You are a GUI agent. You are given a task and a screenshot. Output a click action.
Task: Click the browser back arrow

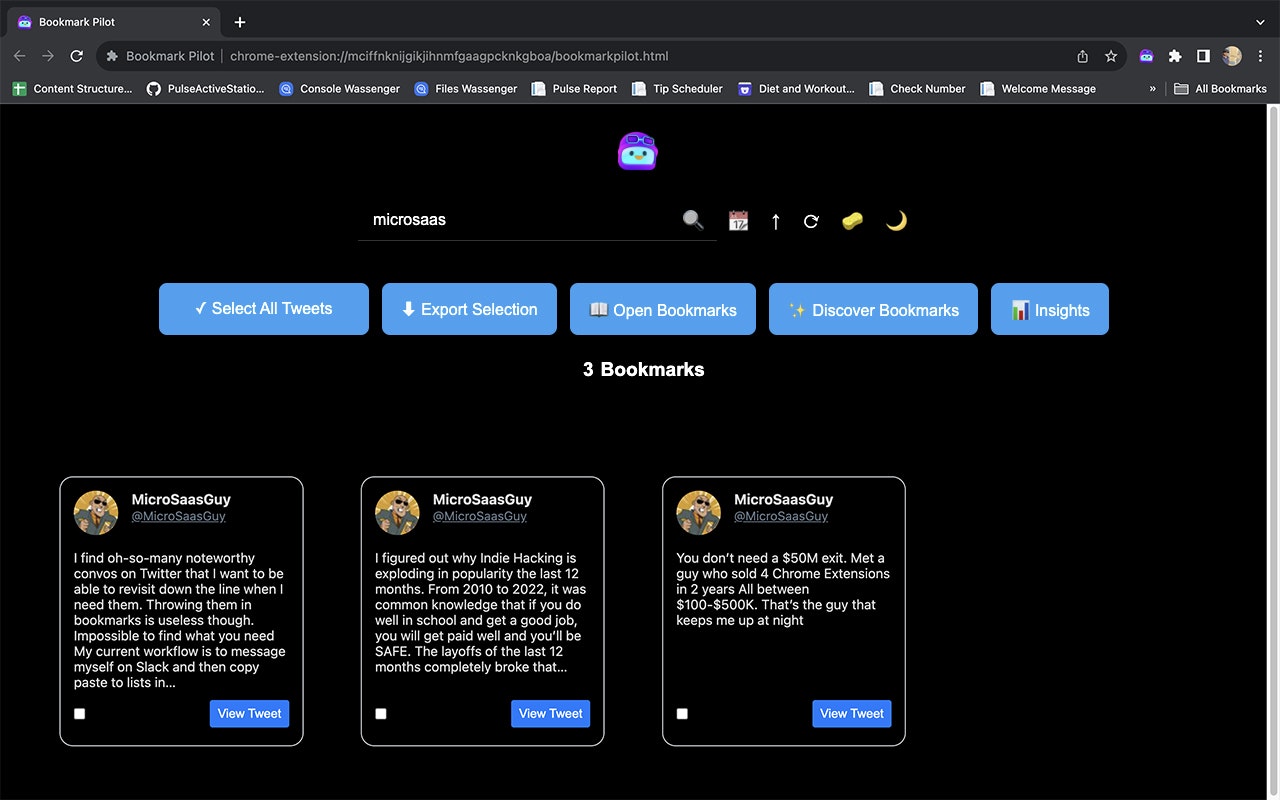(20, 56)
